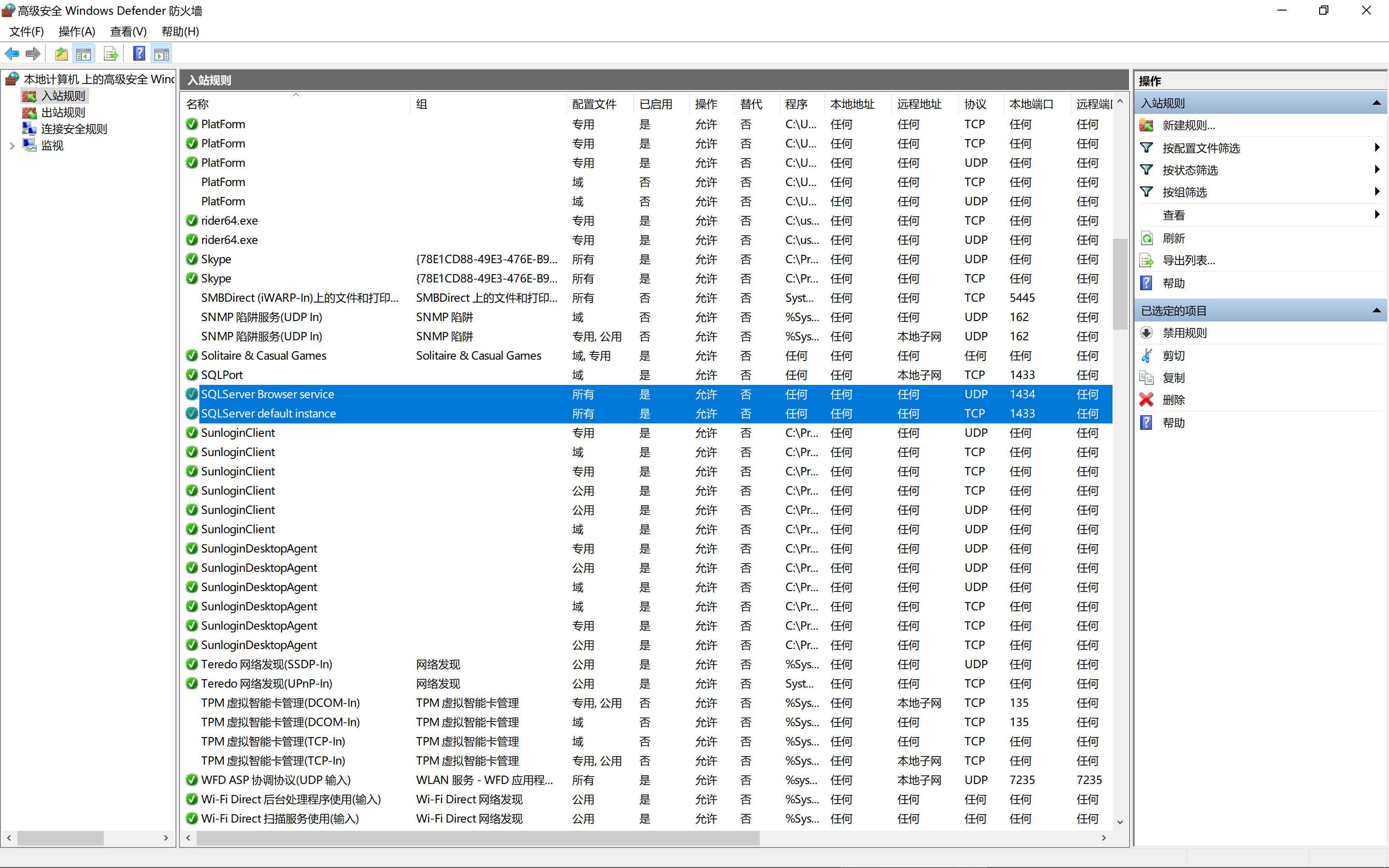1389x868 pixels.
Task: Click the export list toolbar icon
Action: pyautogui.click(x=111, y=54)
